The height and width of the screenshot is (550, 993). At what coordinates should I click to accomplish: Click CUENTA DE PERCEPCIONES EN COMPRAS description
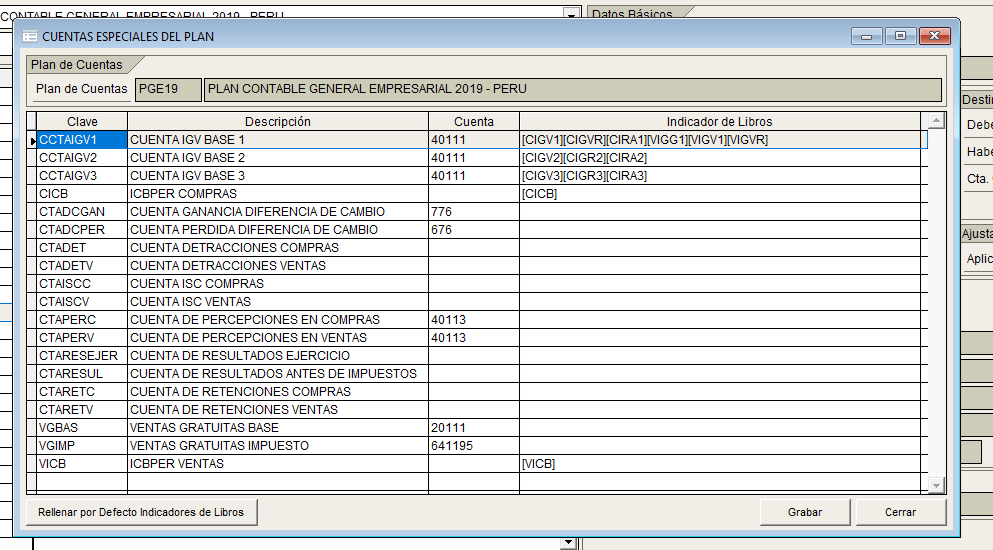coord(278,320)
